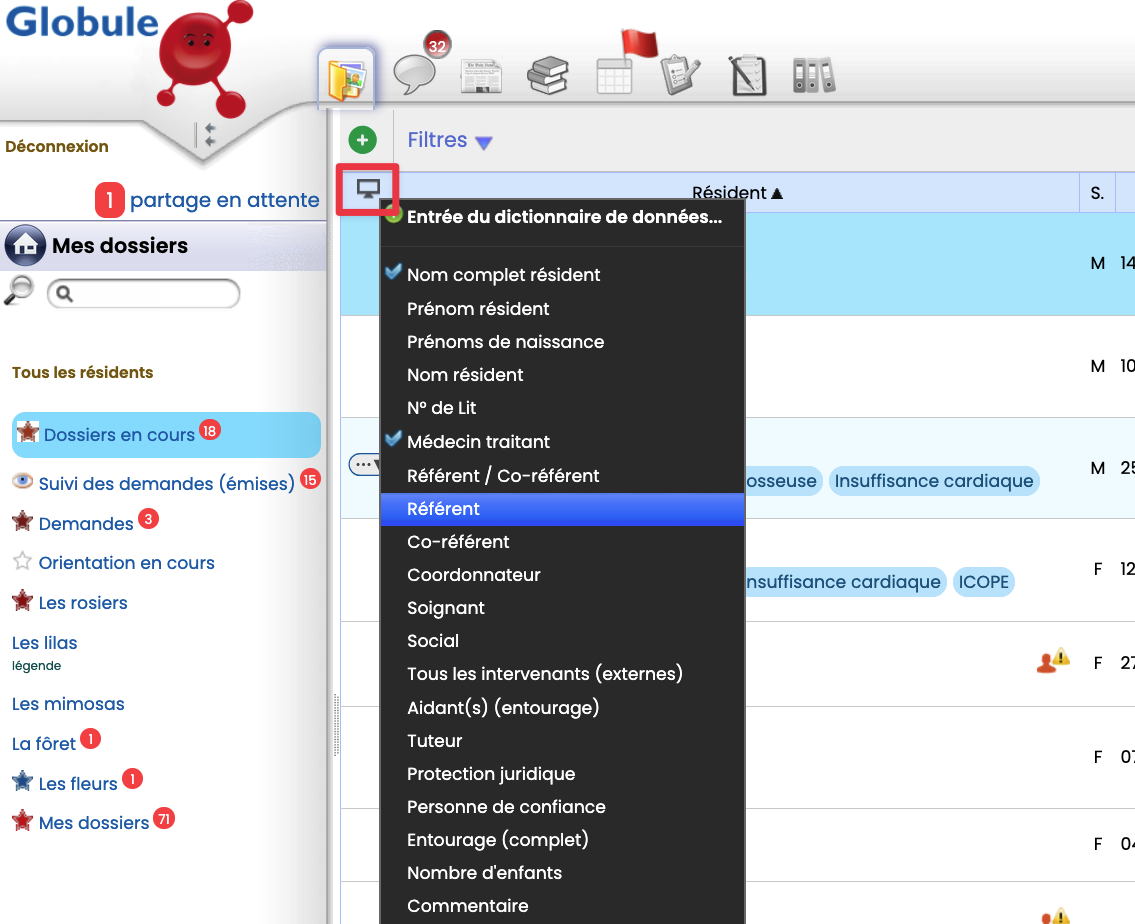Click the person warning icon in F row
Image resolution: width=1135 pixels, height=924 pixels.
[x=1052, y=661]
